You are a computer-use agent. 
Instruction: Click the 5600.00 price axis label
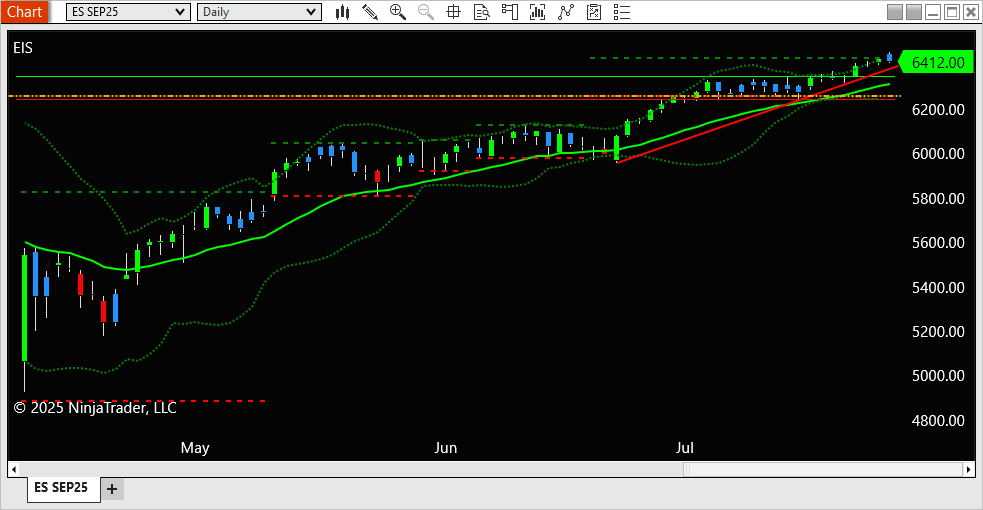938,243
